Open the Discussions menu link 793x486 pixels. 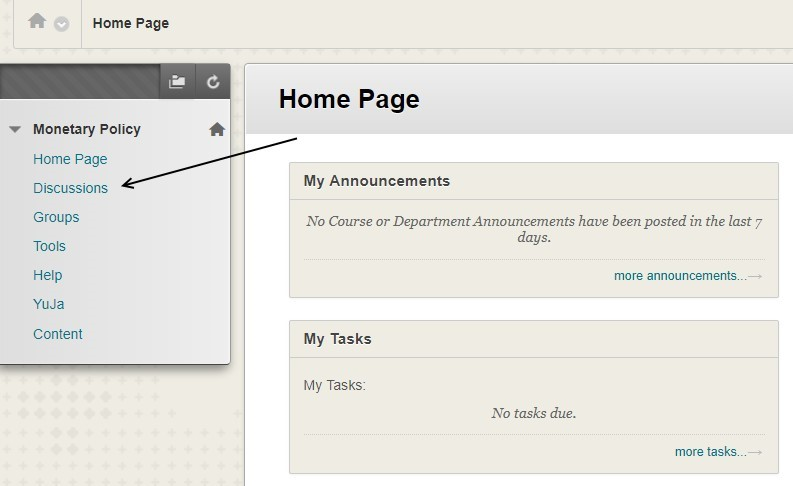70,188
